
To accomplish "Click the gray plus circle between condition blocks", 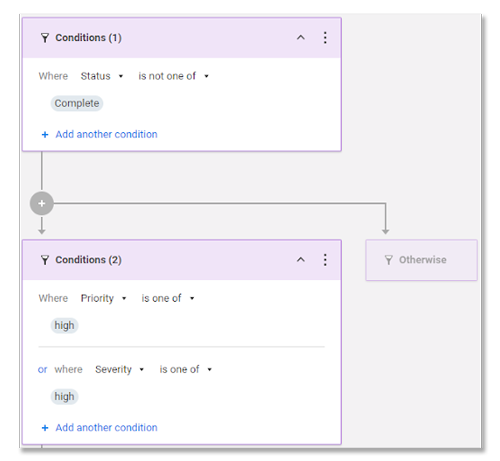I will click(x=42, y=203).
